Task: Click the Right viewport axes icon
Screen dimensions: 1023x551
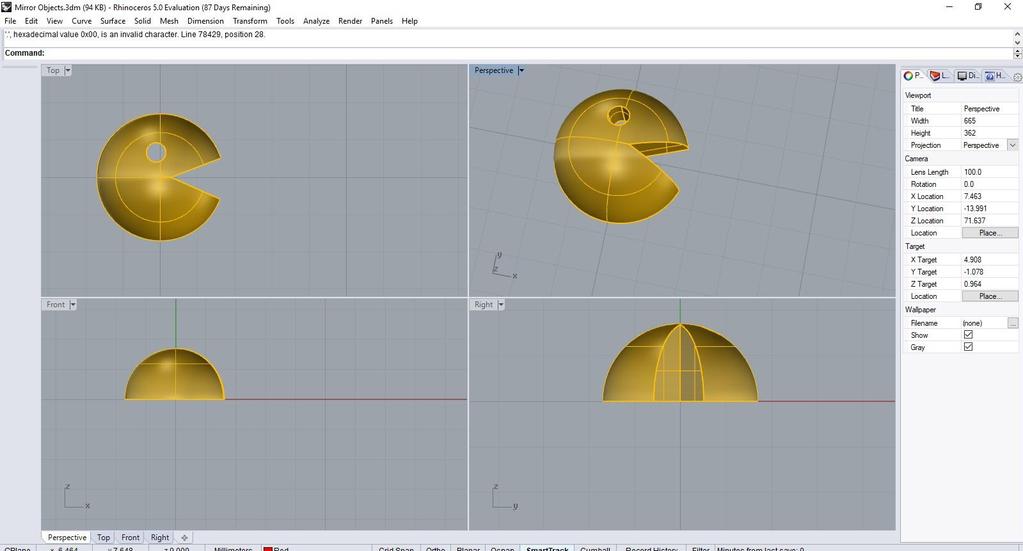Action: tap(506, 496)
